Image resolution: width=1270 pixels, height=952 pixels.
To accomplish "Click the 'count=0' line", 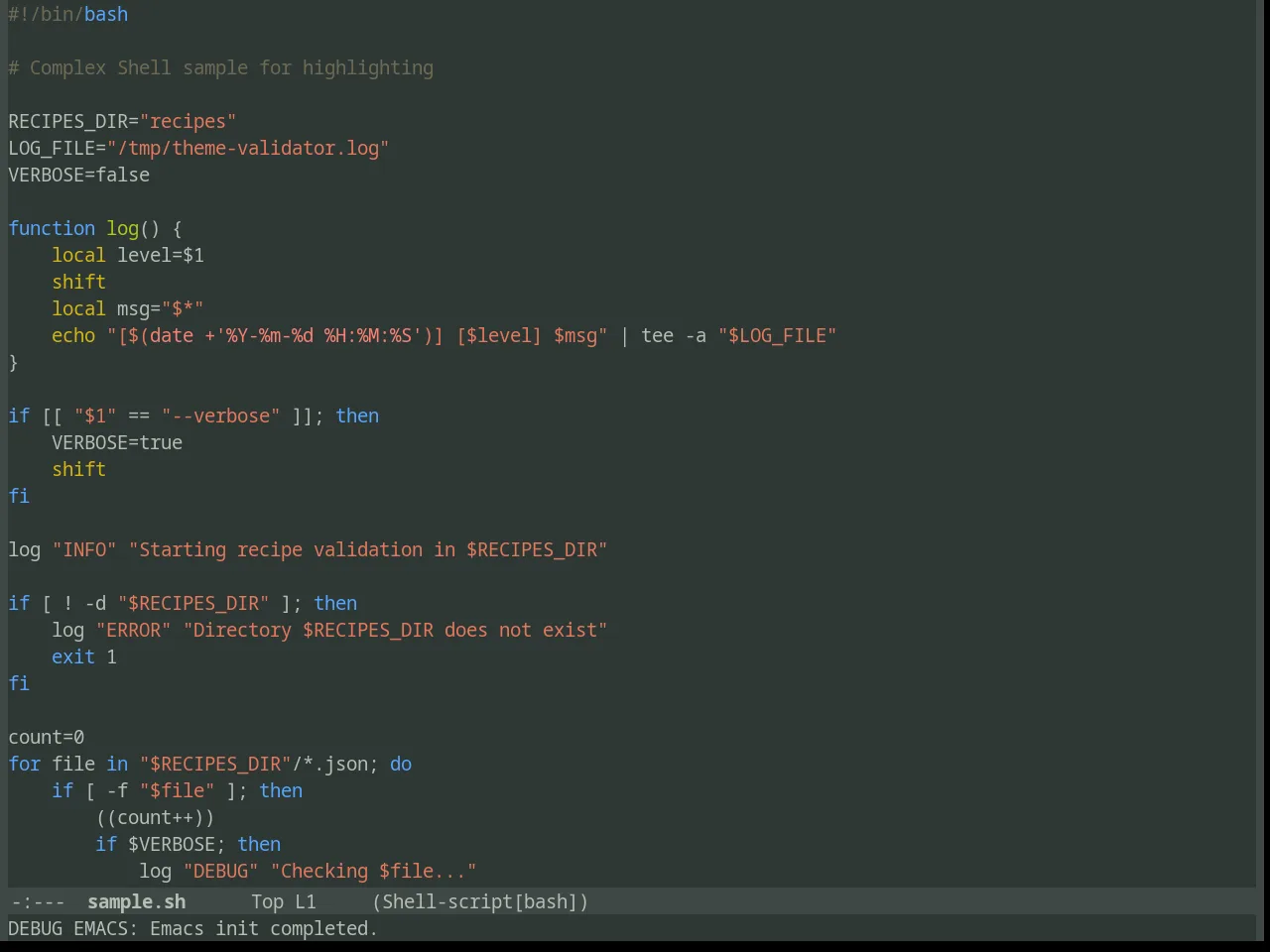I will tap(47, 737).
